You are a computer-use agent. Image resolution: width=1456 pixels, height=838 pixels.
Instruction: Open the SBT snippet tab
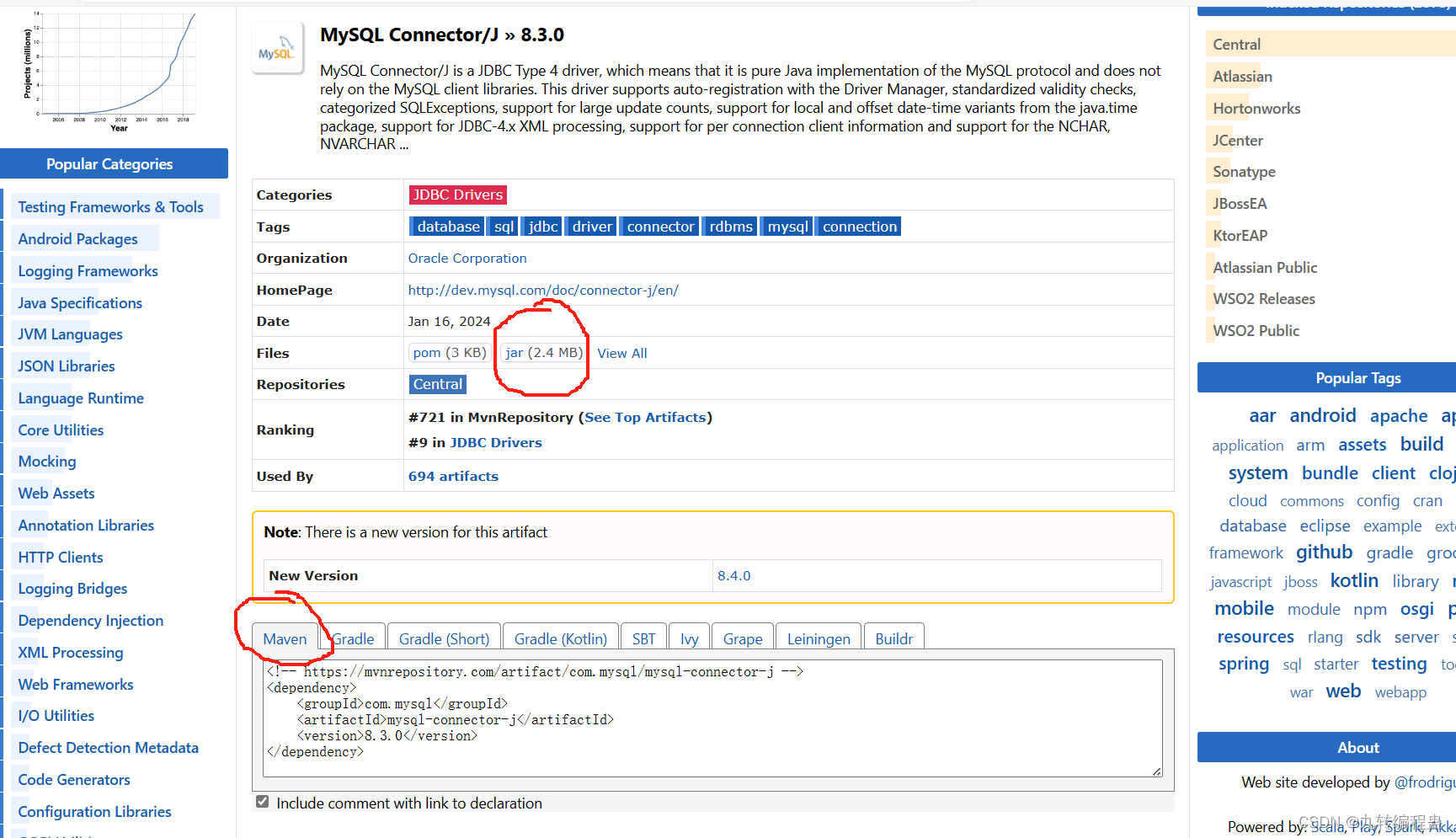[x=643, y=638]
